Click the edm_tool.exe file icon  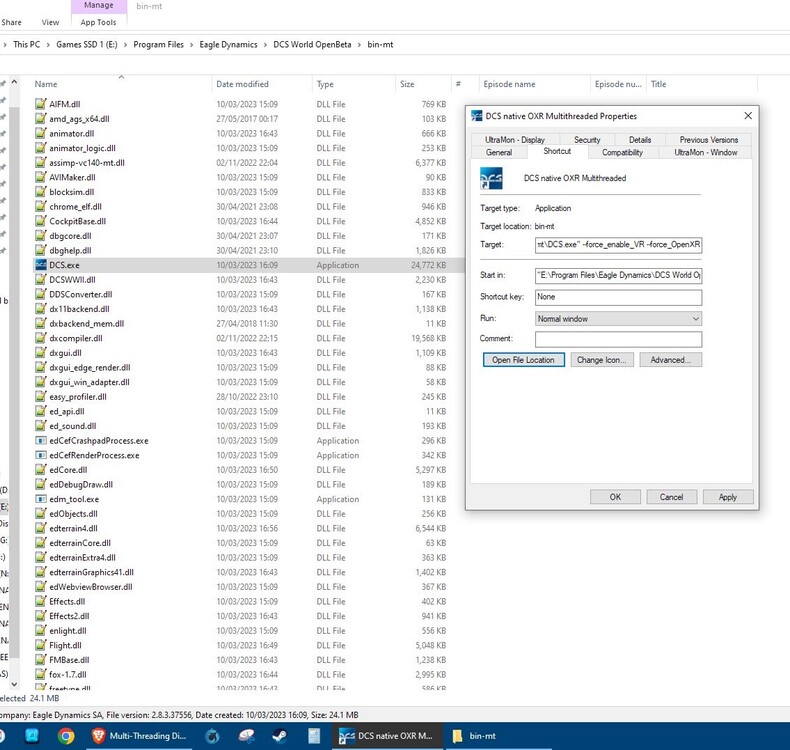pos(41,499)
